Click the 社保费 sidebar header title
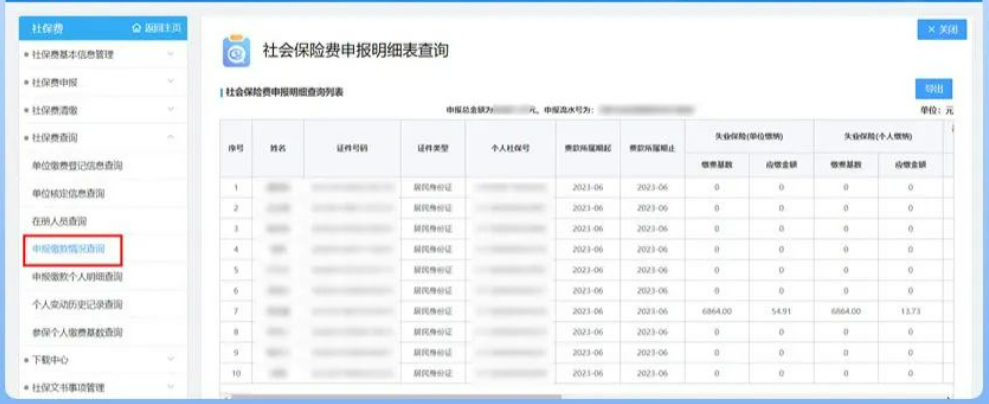Image resolution: width=989 pixels, height=404 pixels. point(48,28)
